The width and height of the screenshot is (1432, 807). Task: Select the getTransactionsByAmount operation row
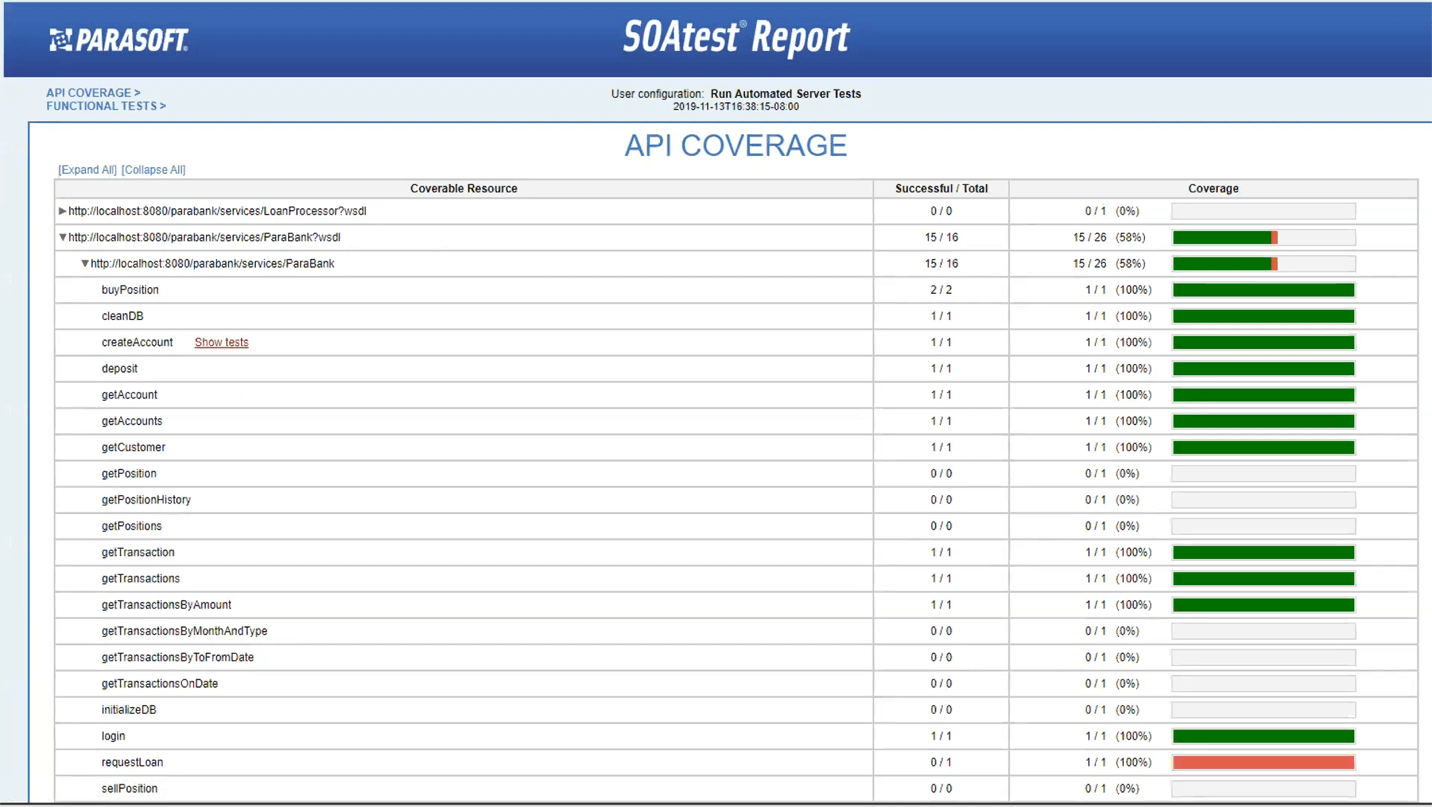[x=166, y=605]
